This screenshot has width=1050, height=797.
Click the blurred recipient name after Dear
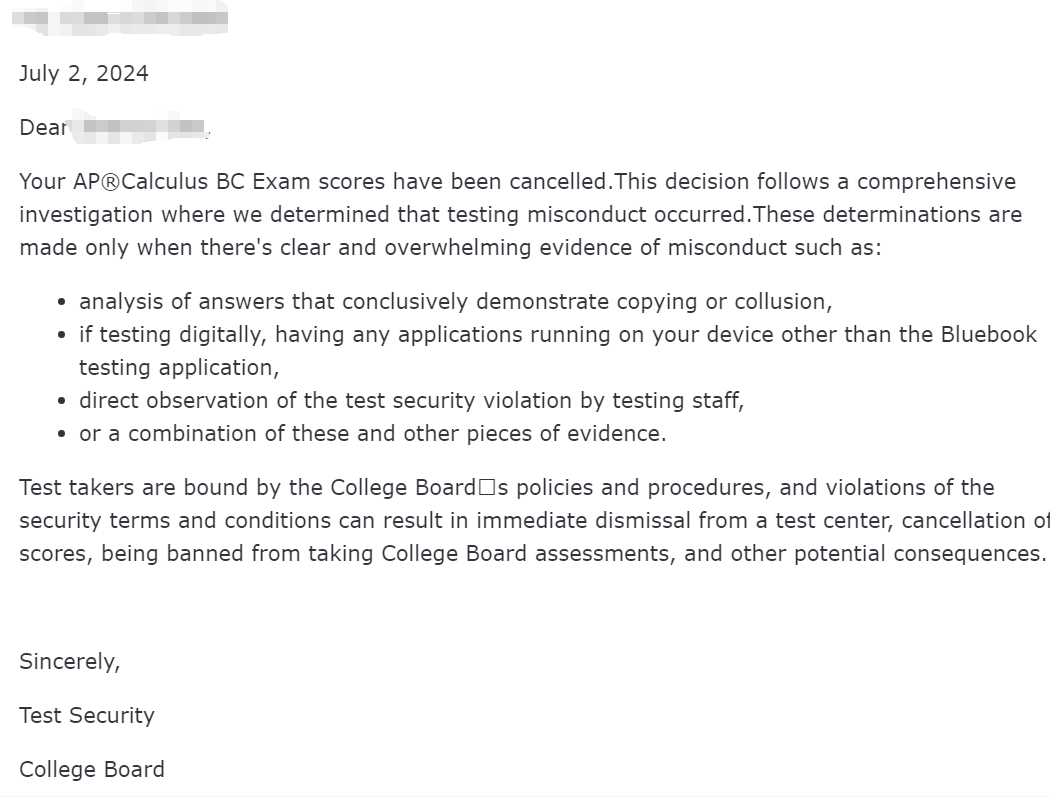pos(144,128)
